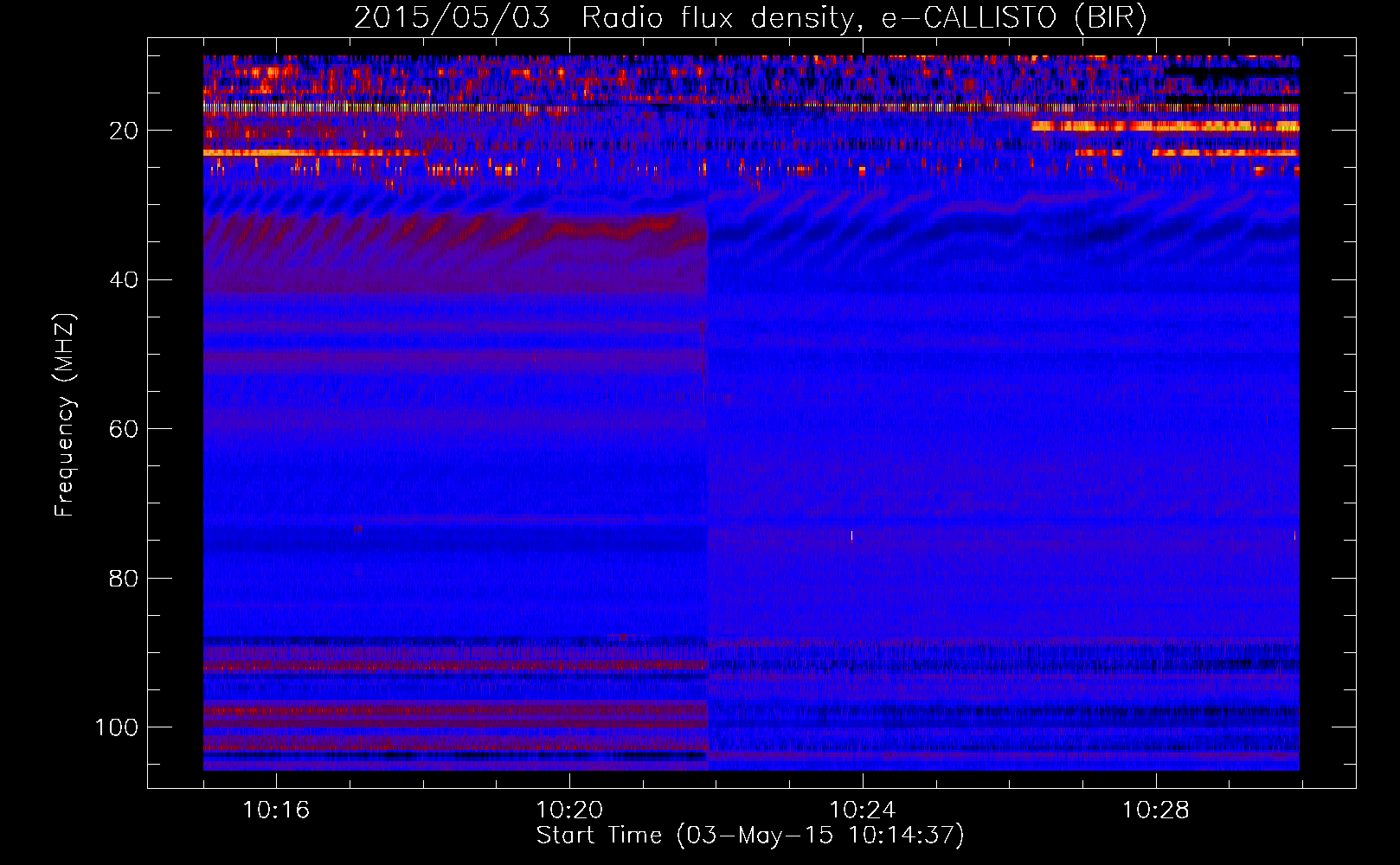Click the 'Frequency (MHZ)' axis label

65,415
